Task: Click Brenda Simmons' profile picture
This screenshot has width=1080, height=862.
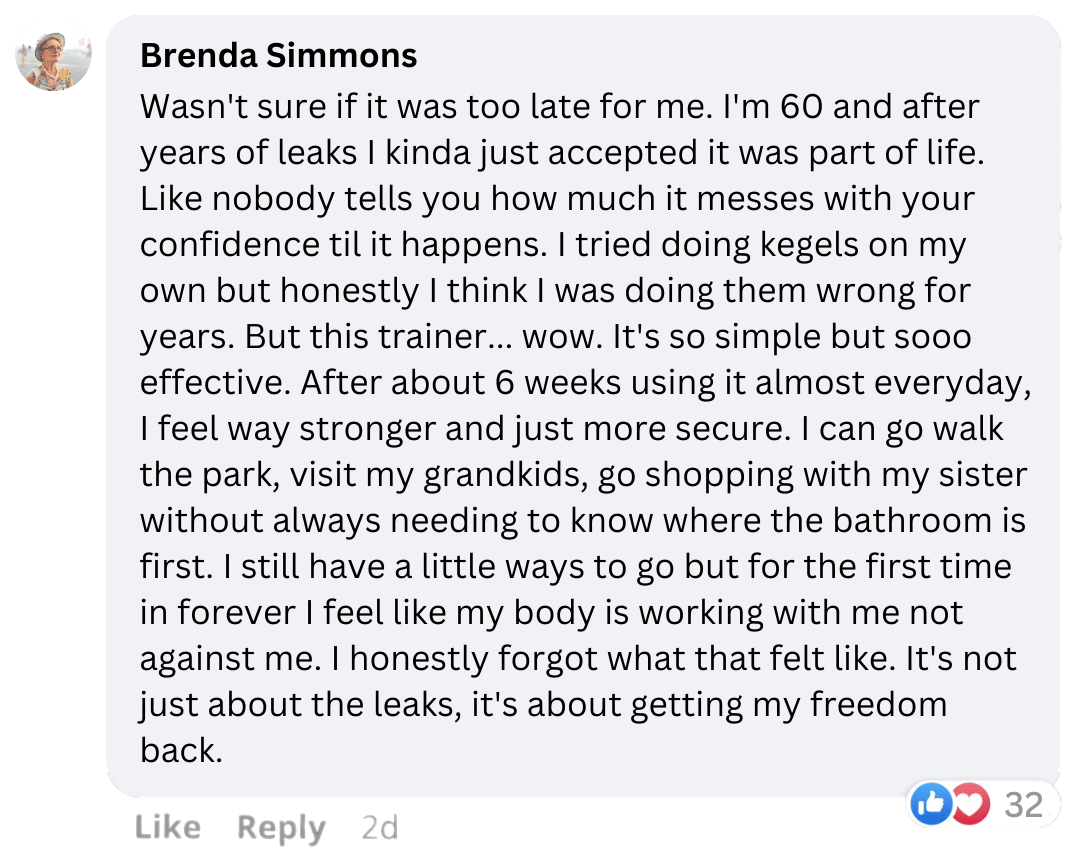Action: (54, 61)
